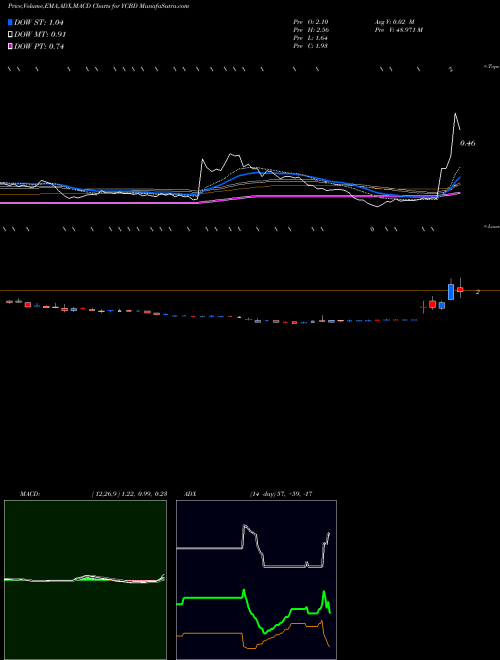Select the 'Pre C: 1.93' close value
The height and width of the screenshot is (660, 500).
[311, 46]
